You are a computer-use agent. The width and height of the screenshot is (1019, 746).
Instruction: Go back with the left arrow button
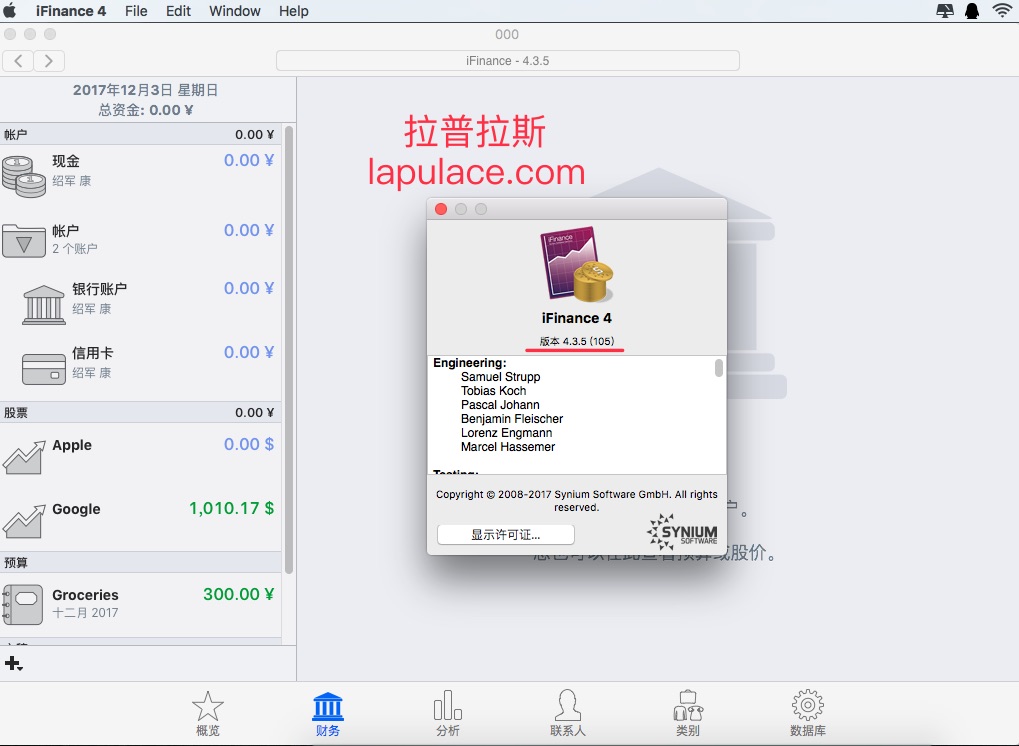pos(18,61)
